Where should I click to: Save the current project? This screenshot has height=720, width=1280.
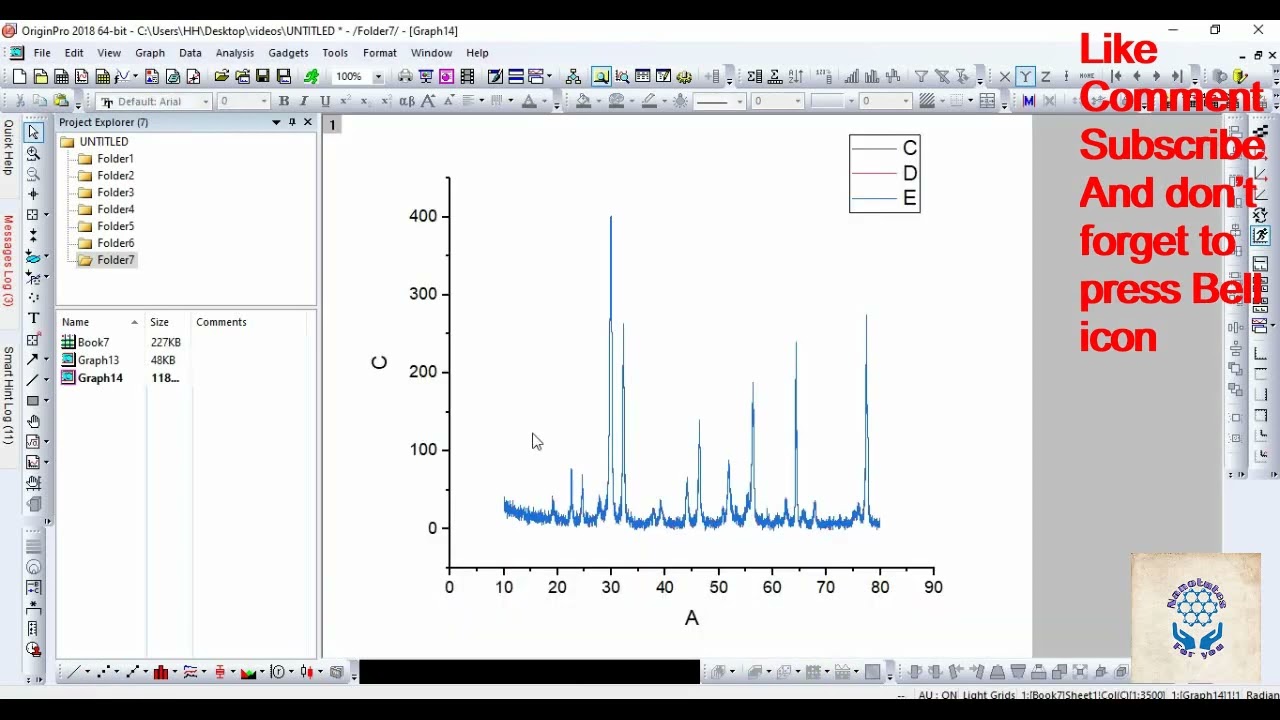click(263, 76)
